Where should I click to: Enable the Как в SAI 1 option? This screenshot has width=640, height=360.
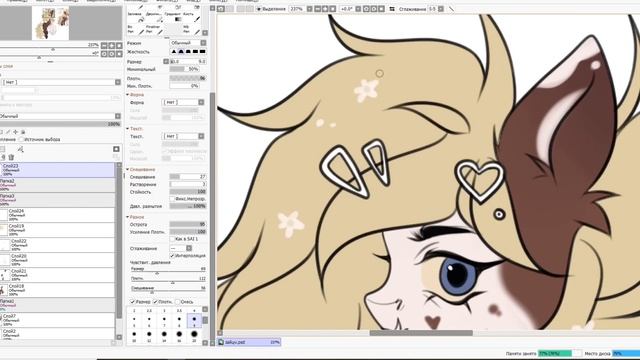pos(172,239)
